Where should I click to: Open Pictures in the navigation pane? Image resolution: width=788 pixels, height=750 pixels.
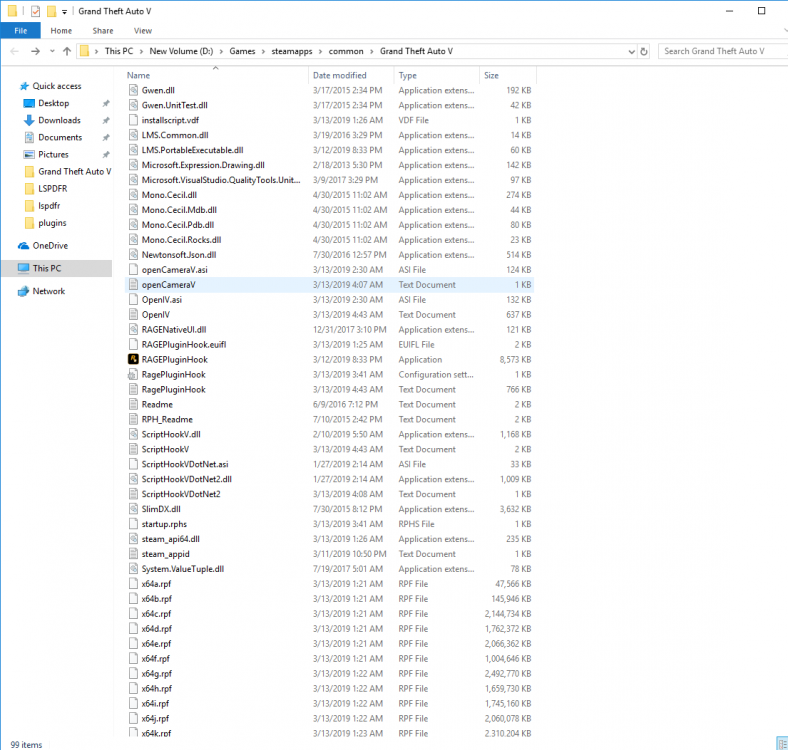(x=53, y=154)
